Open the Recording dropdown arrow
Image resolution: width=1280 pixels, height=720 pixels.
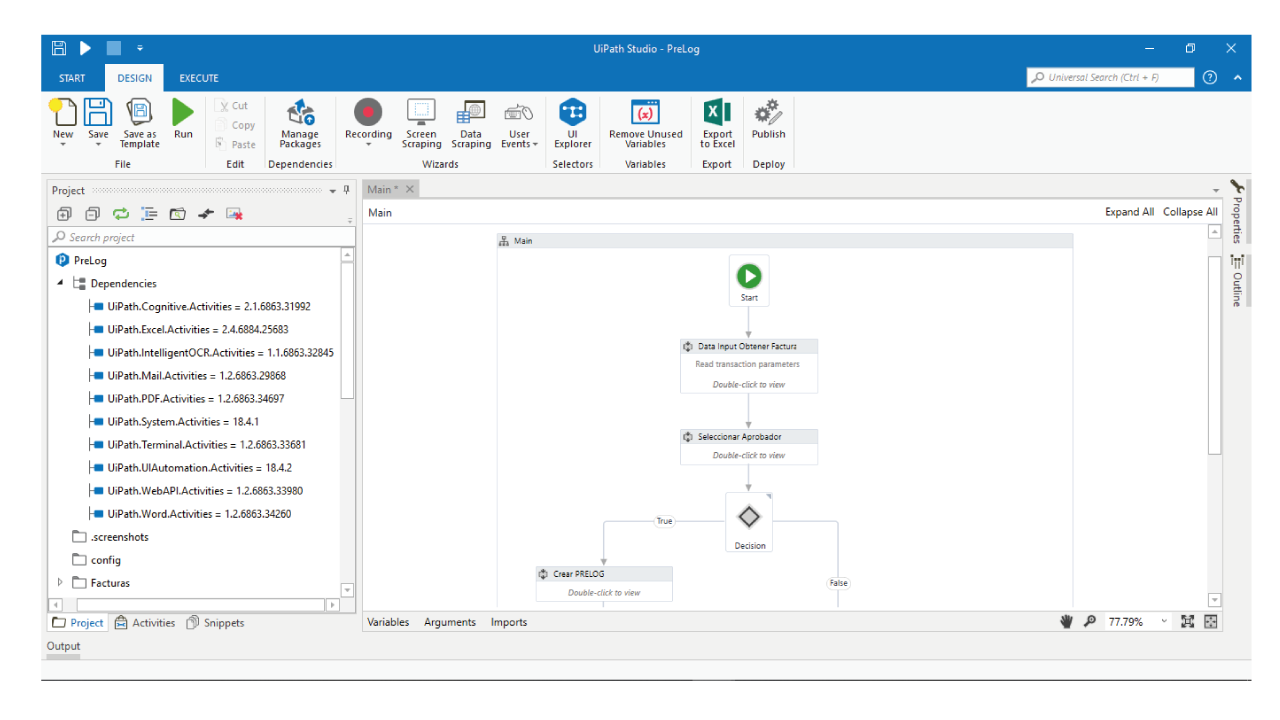(x=368, y=145)
